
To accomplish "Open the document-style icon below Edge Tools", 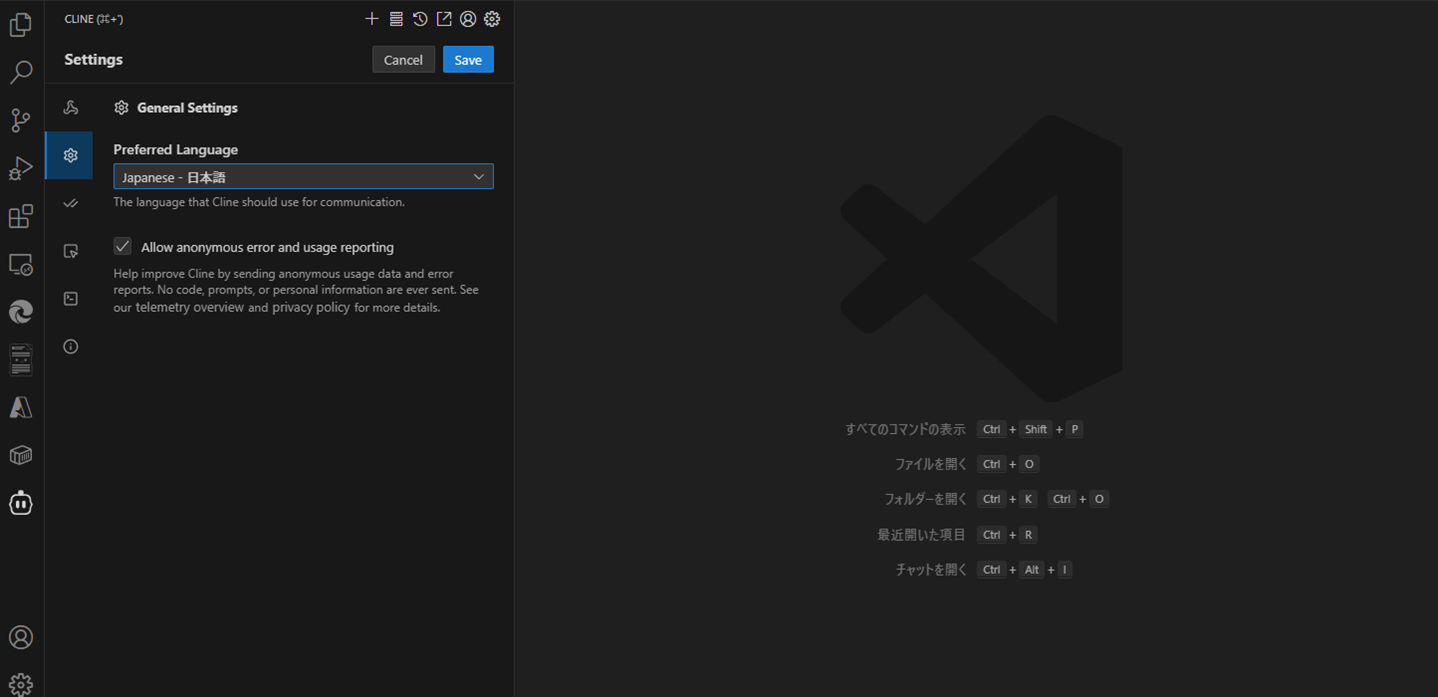I will click(x=20, y=360).
